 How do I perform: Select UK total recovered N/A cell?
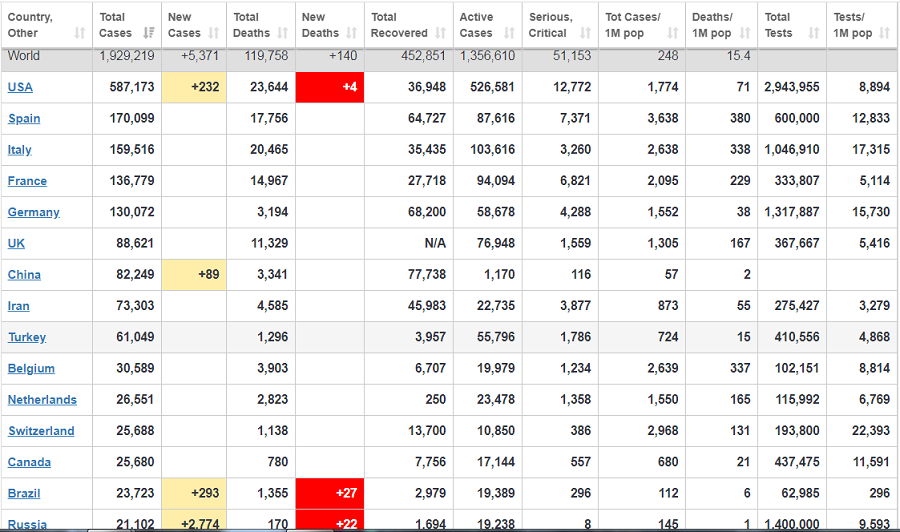[x=436, y=243]
